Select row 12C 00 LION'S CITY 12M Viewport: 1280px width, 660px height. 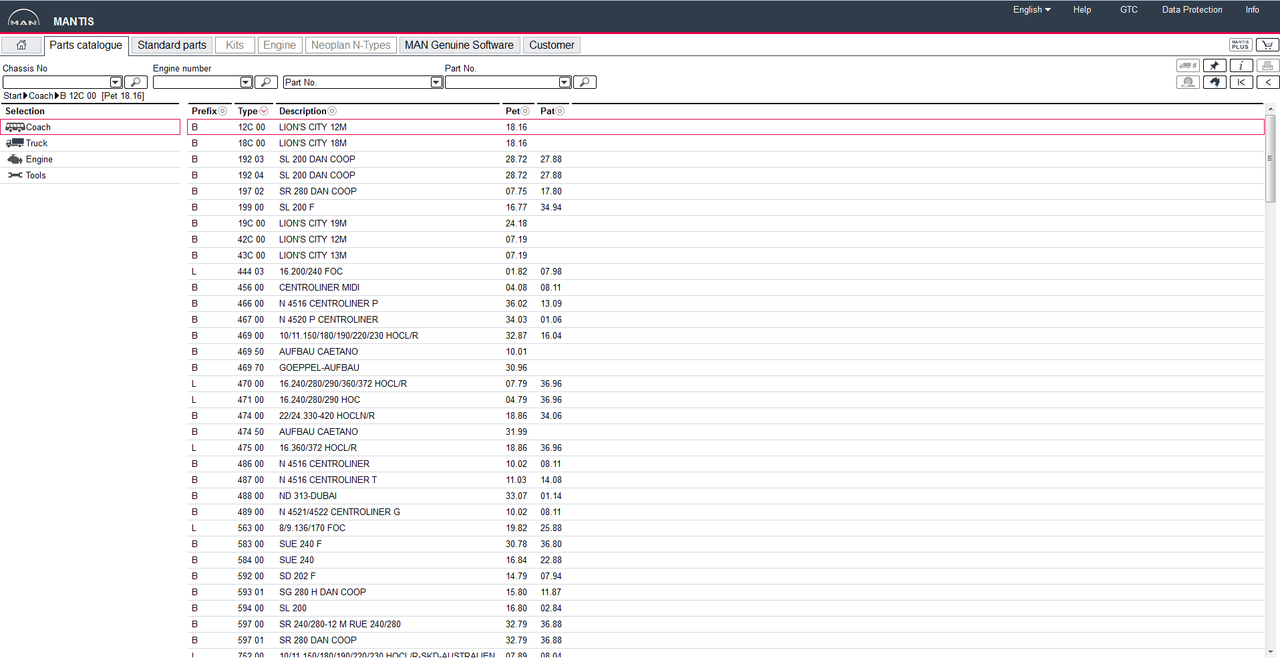[726, 127]
